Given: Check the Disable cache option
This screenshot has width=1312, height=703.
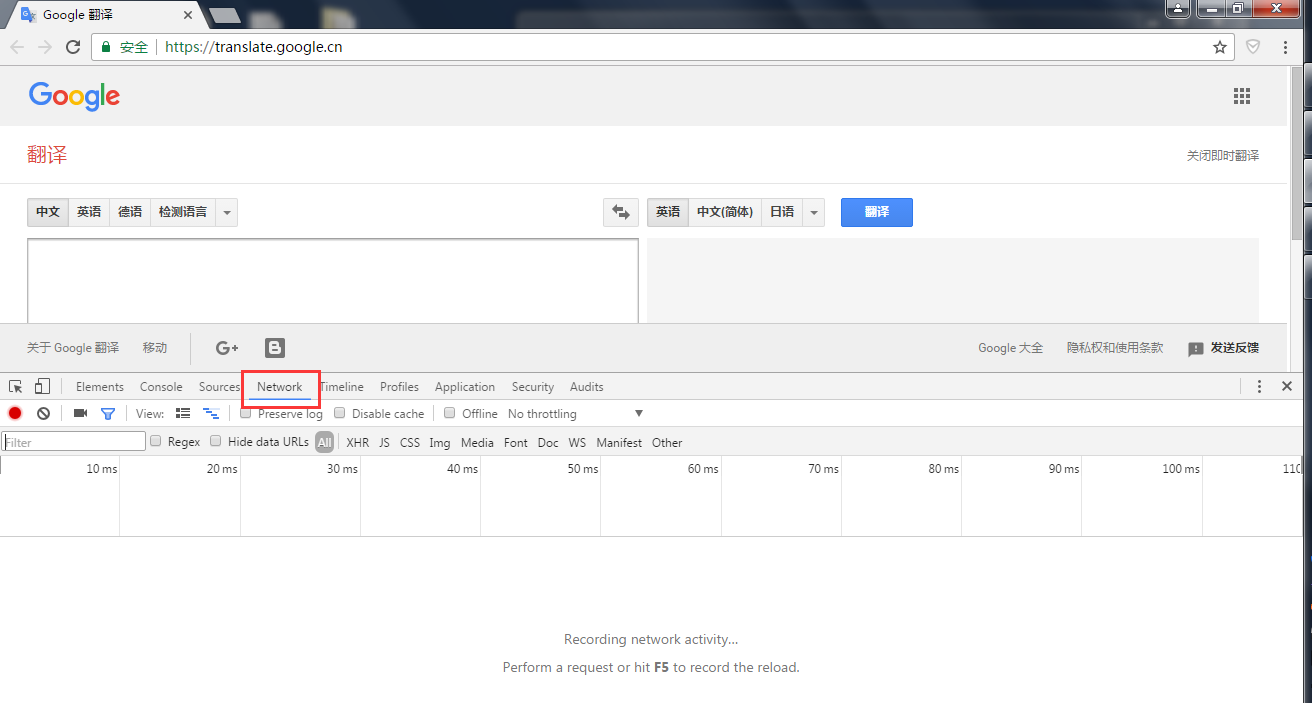Looking at the screenshot, I should tap(340, 413).
